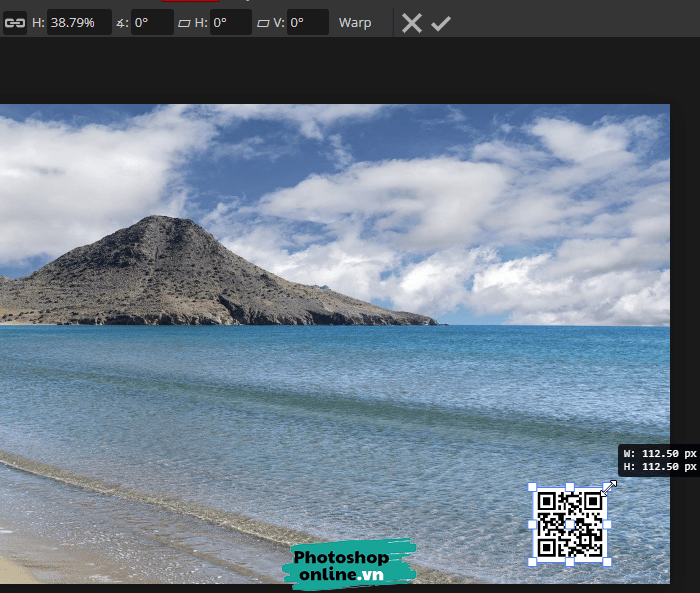This screenshot has height=593, width=700.
Task: Click the bottom-left transform handle
Action: pyautogui.click(x=532, y=561)
